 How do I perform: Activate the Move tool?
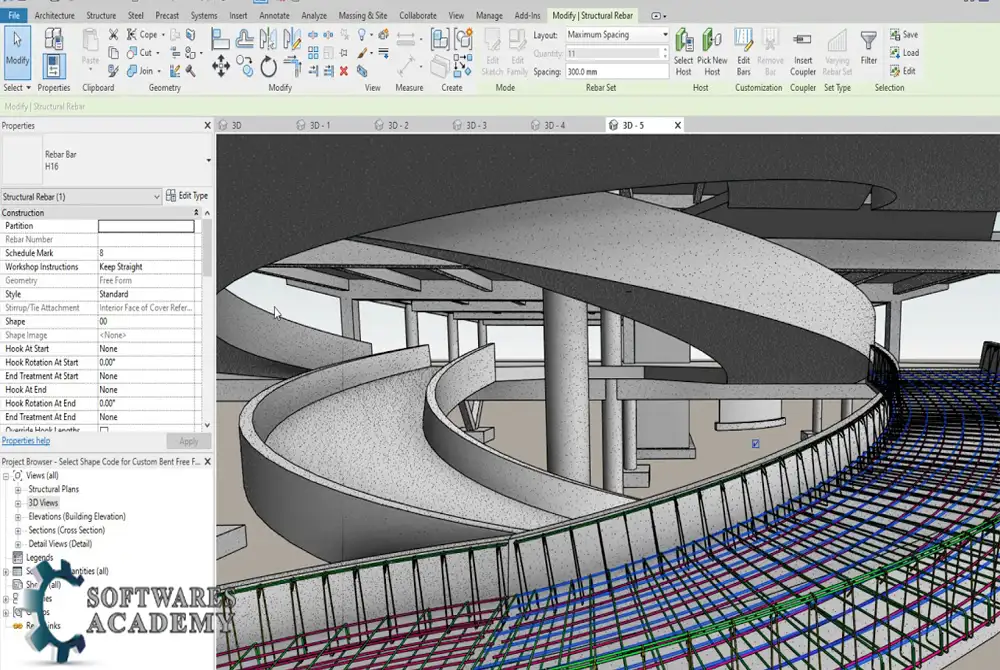221,66
